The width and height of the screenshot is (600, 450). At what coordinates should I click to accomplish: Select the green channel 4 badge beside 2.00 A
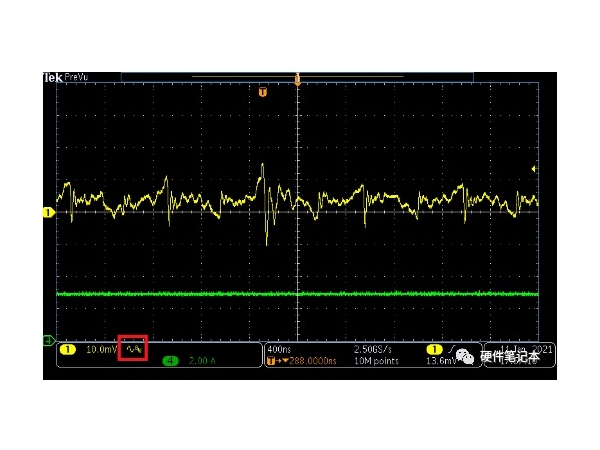pyautogui.click(x=170, y=361)
